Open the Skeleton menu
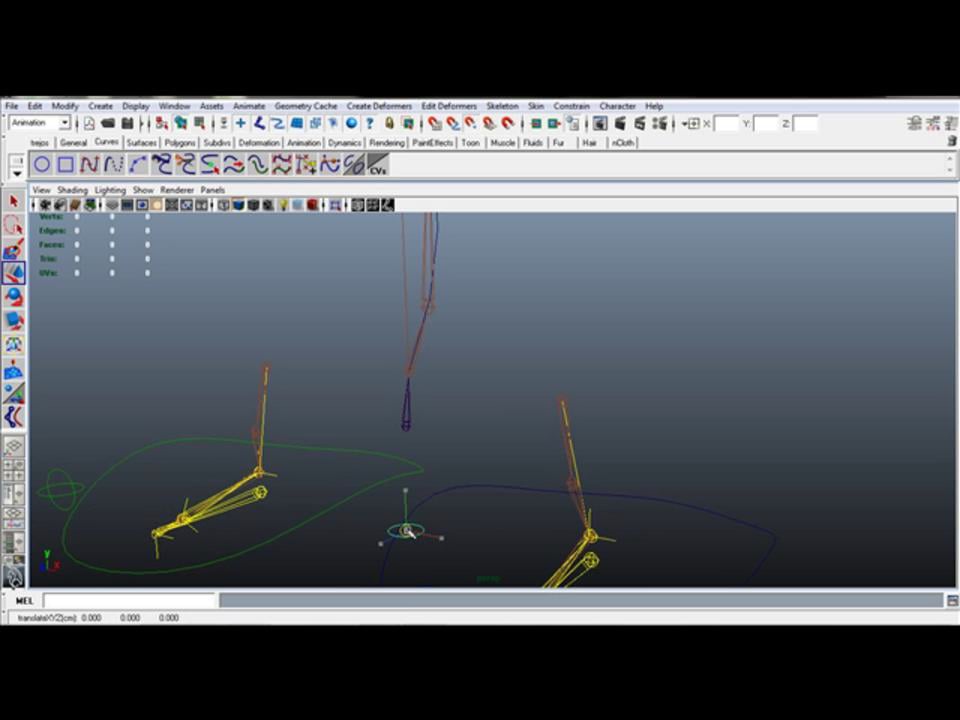Image resolution: width=960 pixels, height=720 pixels. 502,106
